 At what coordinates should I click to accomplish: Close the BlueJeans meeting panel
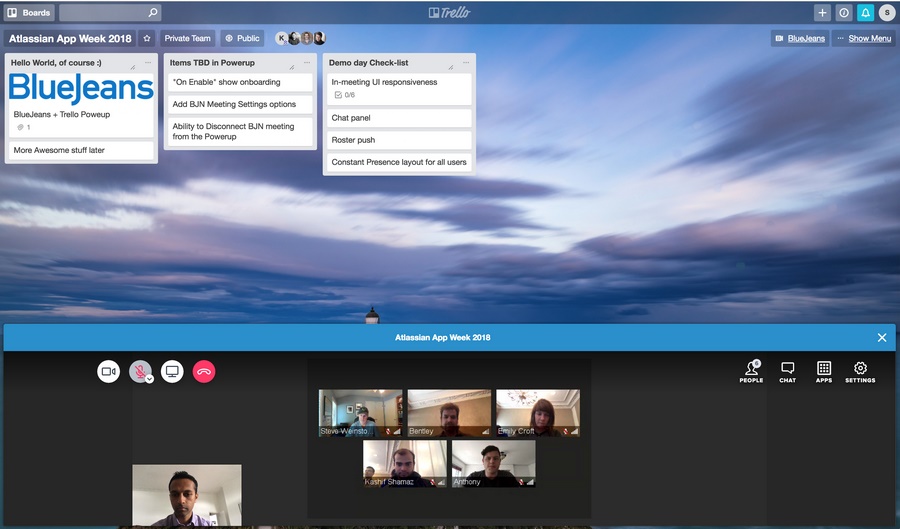click(882, 337)
